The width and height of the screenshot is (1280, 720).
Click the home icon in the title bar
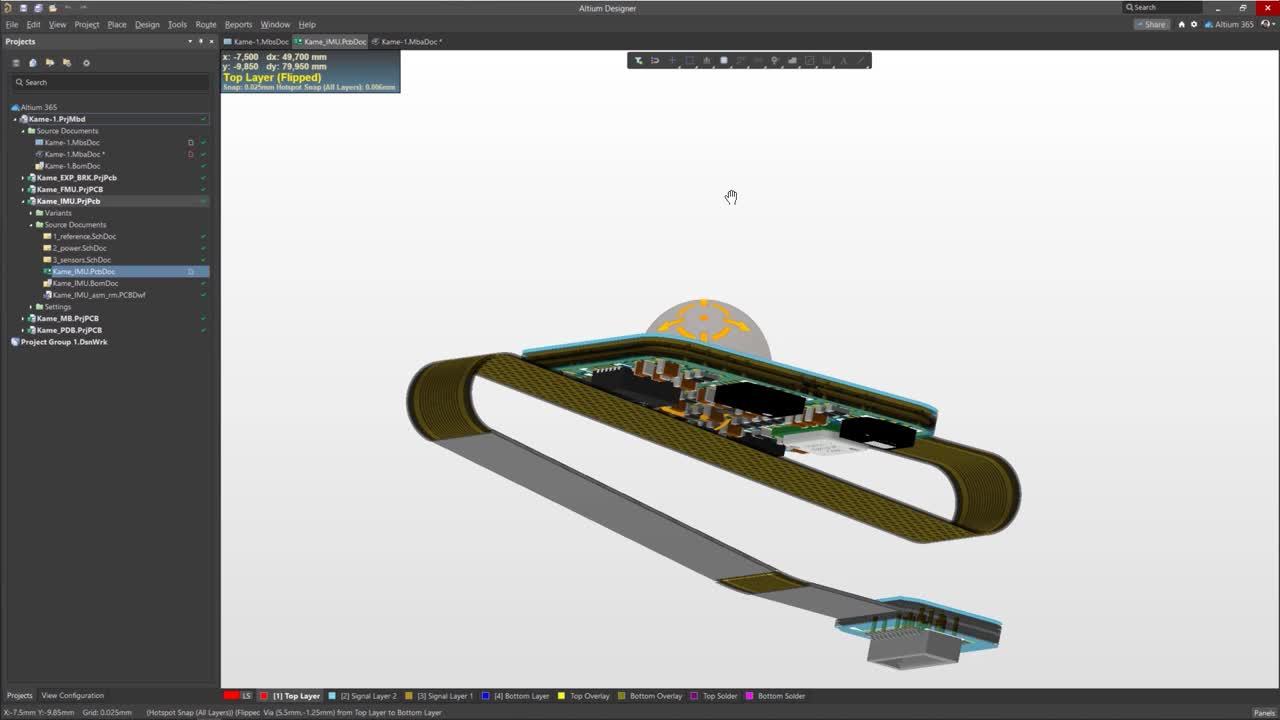point(1181,24)
